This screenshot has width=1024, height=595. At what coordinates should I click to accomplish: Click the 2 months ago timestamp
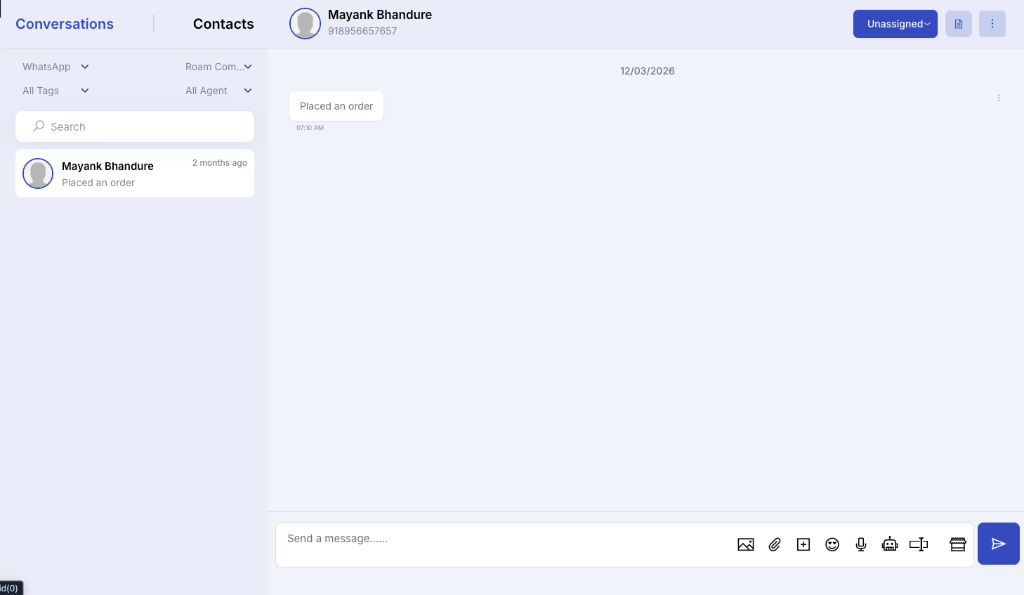pyautogui.click(x=219, y=163)
